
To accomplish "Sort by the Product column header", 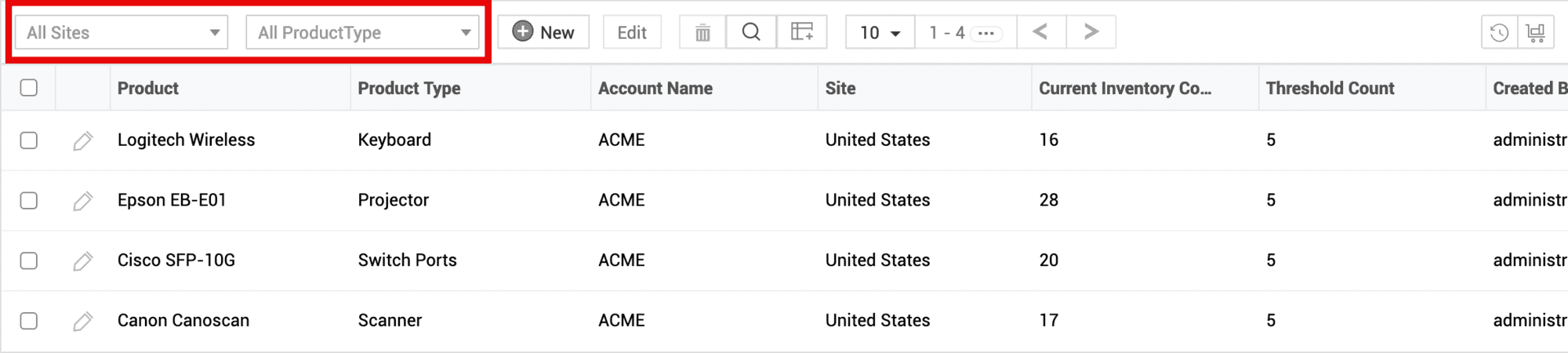I will [148, 89].
